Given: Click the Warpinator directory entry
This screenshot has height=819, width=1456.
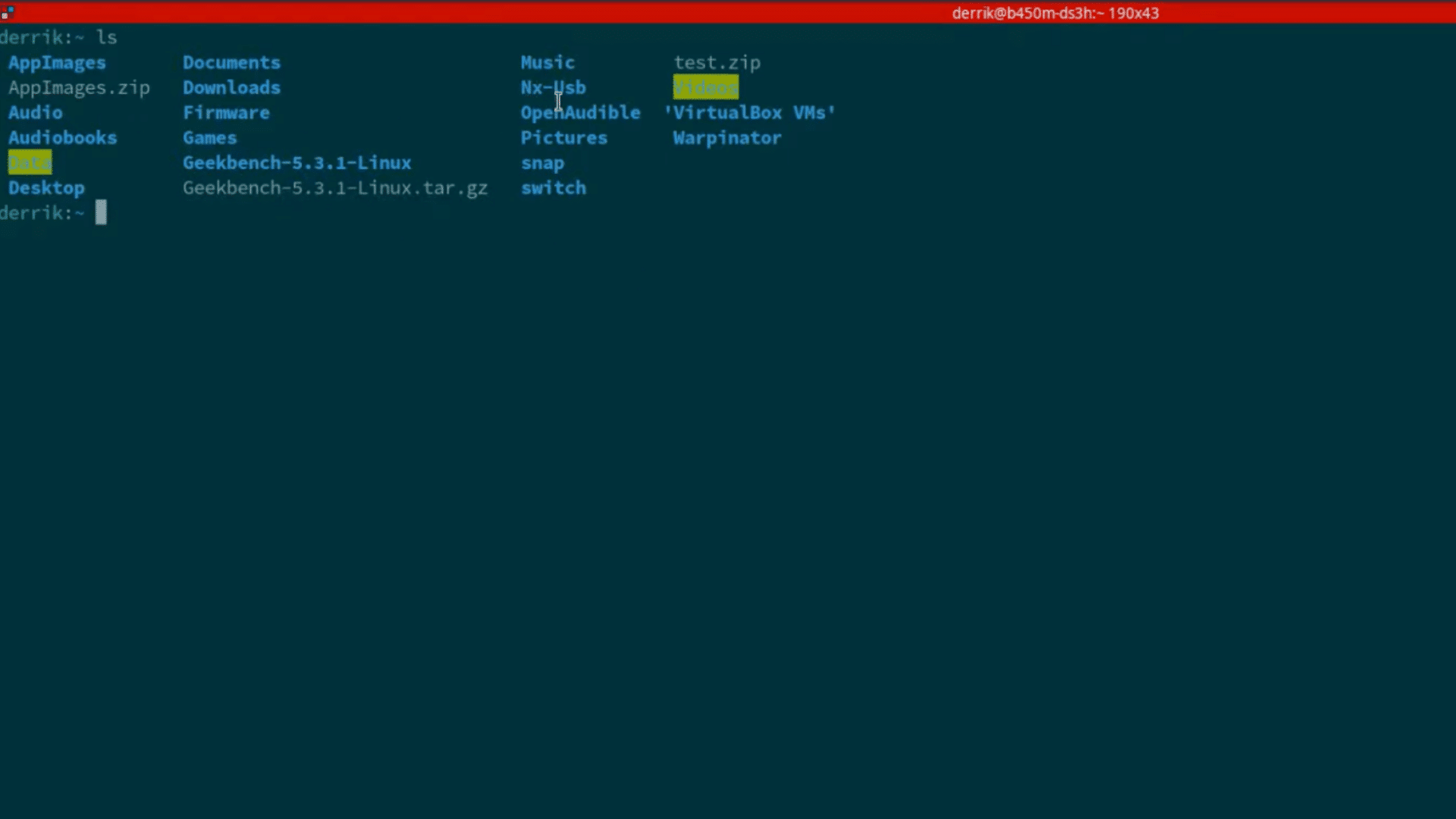Looking at the screenshot, I should coord(726,138).
